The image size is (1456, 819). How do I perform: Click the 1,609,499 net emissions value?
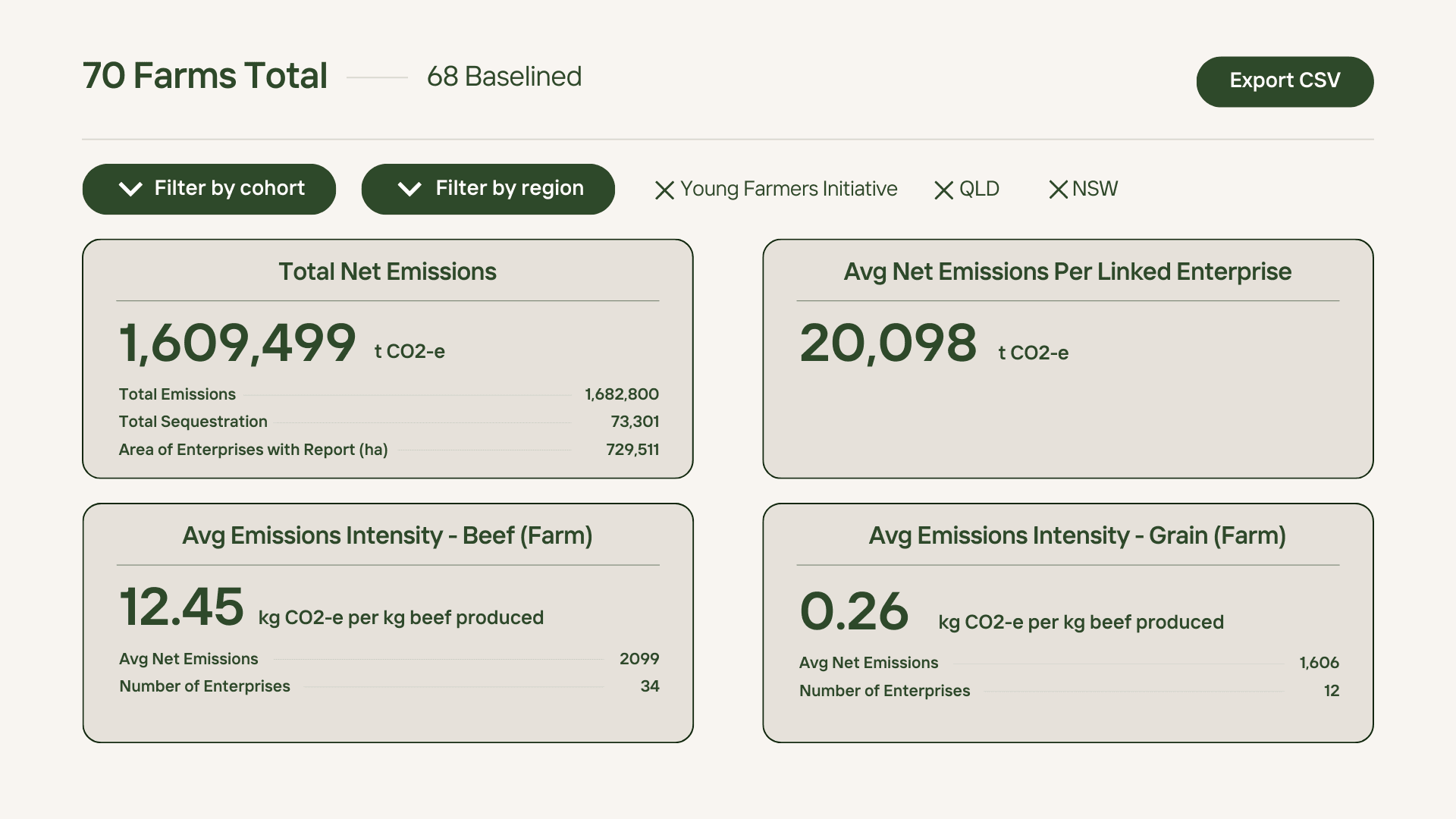tap(237, 343)
